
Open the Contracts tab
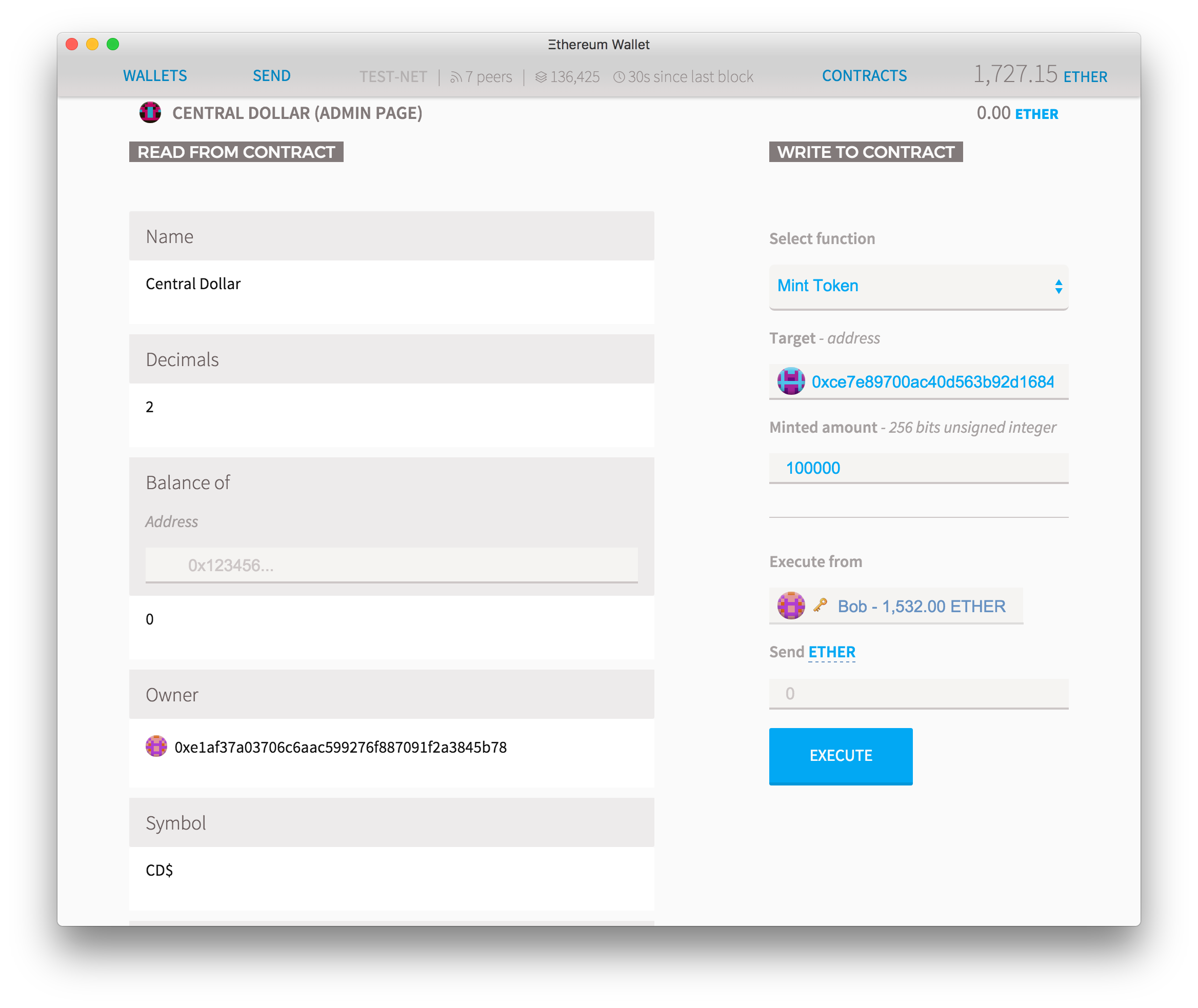coord(864,76)
